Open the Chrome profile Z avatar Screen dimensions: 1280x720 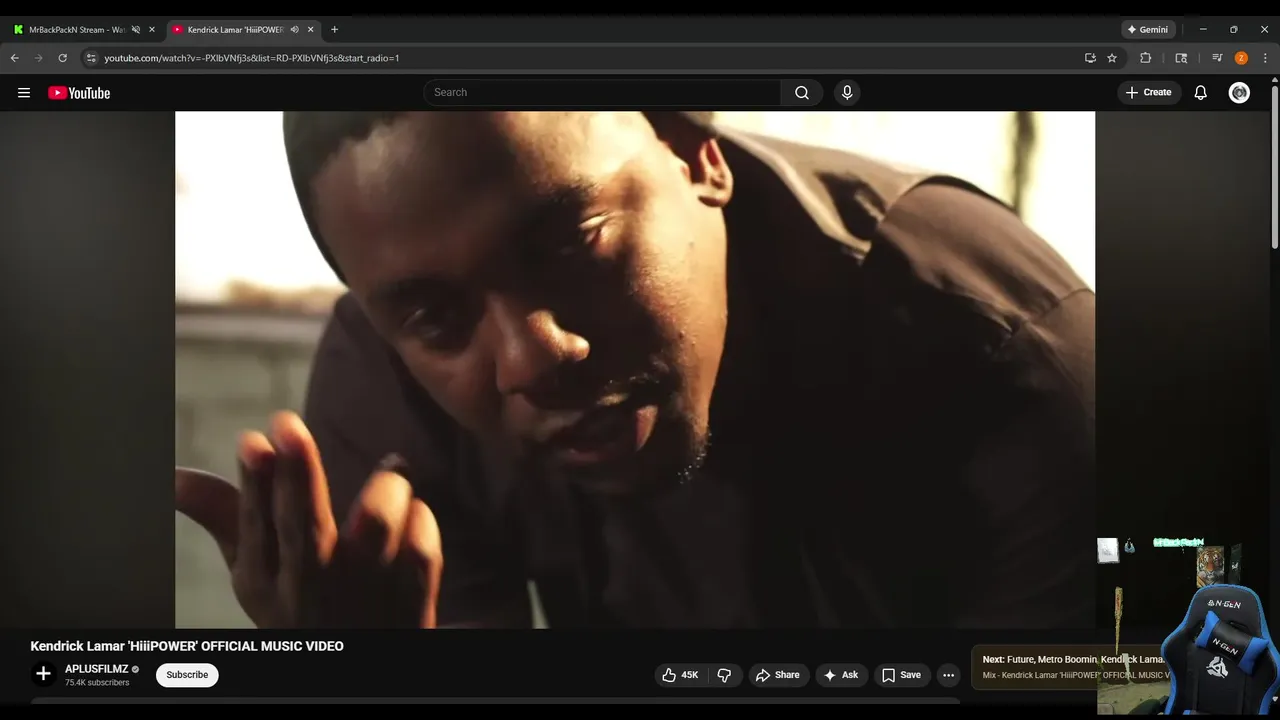(1241, 58)
